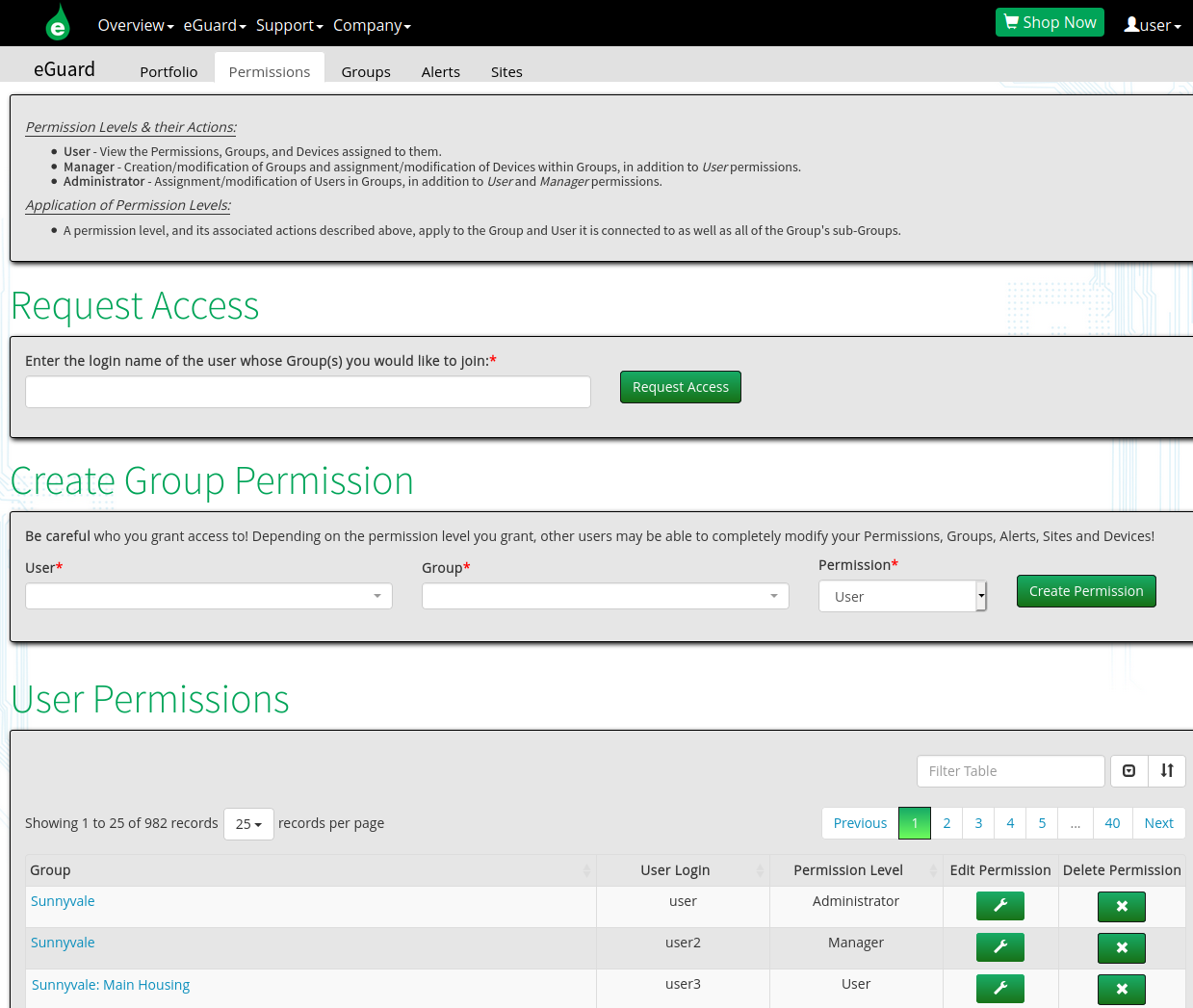Edit Sunnyvale: Main Housing permission wrench
Viewport: 1193px width, 1008px height.
pos(999,989)
